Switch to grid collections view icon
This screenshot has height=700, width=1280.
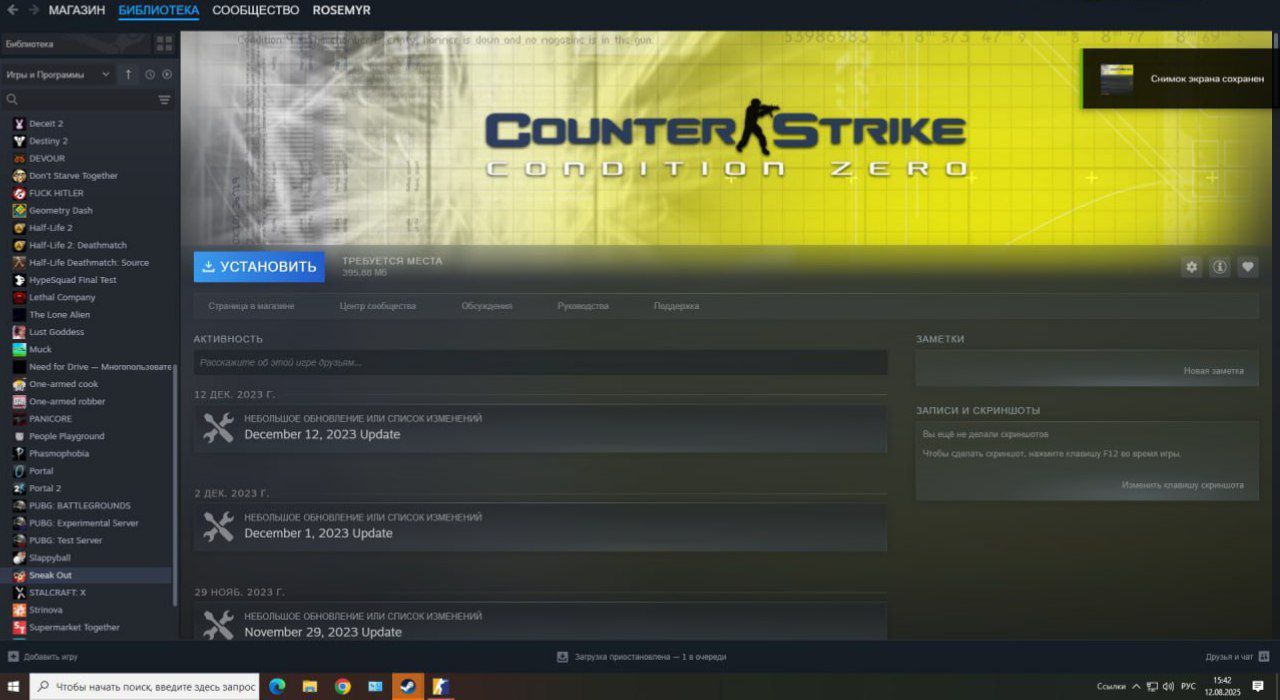coord(164,44)
